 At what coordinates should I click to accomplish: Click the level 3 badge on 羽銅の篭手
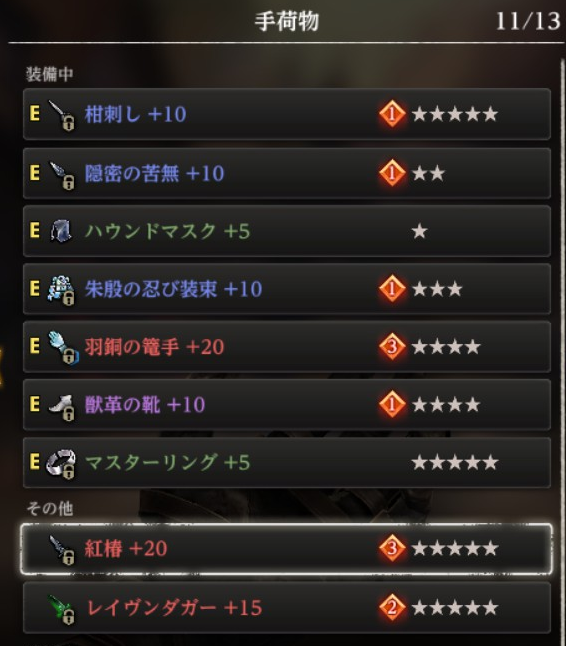pyautogui.click(x=392, y=346)
